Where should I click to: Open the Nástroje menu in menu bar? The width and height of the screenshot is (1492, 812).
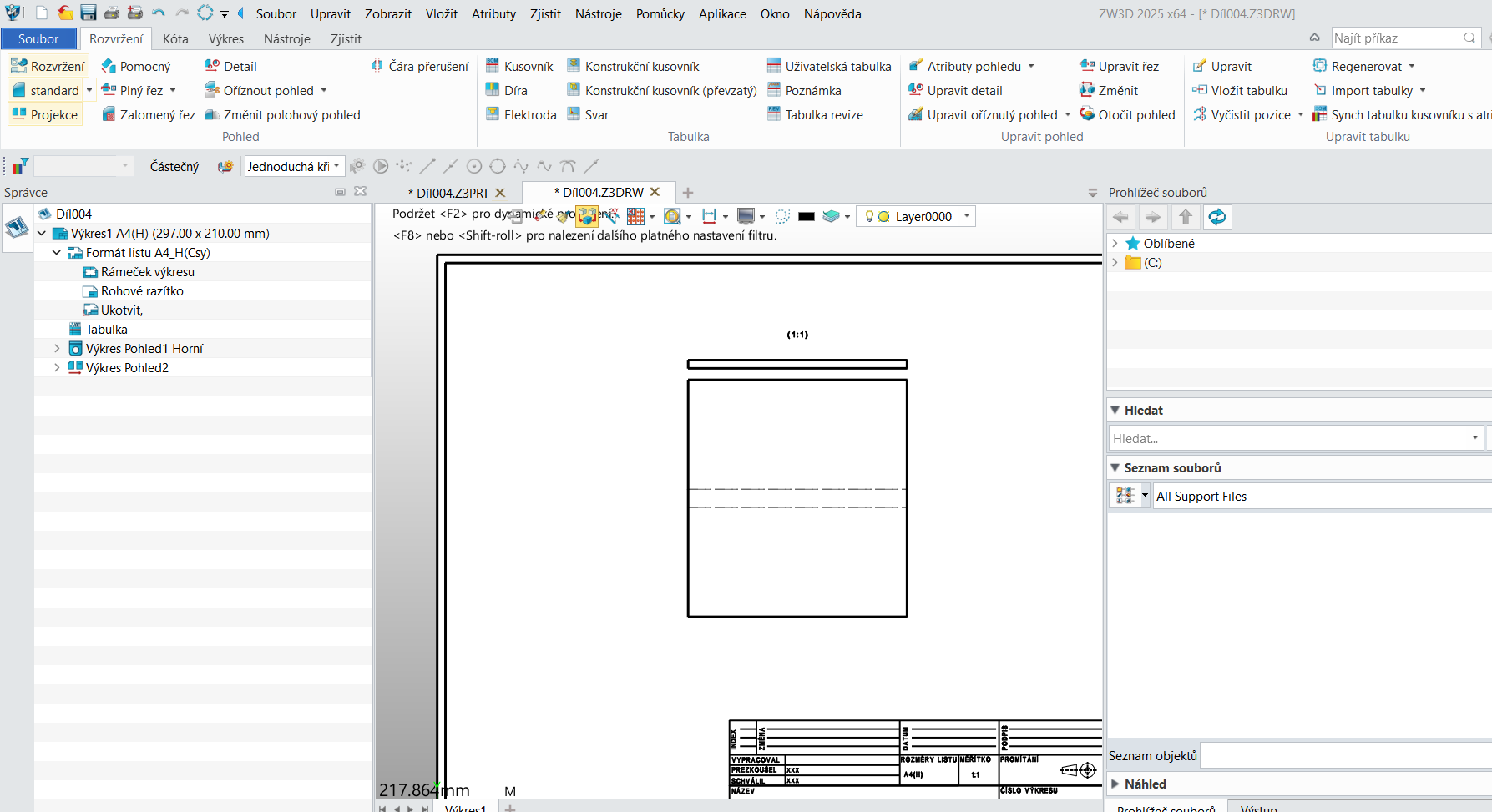598,13
